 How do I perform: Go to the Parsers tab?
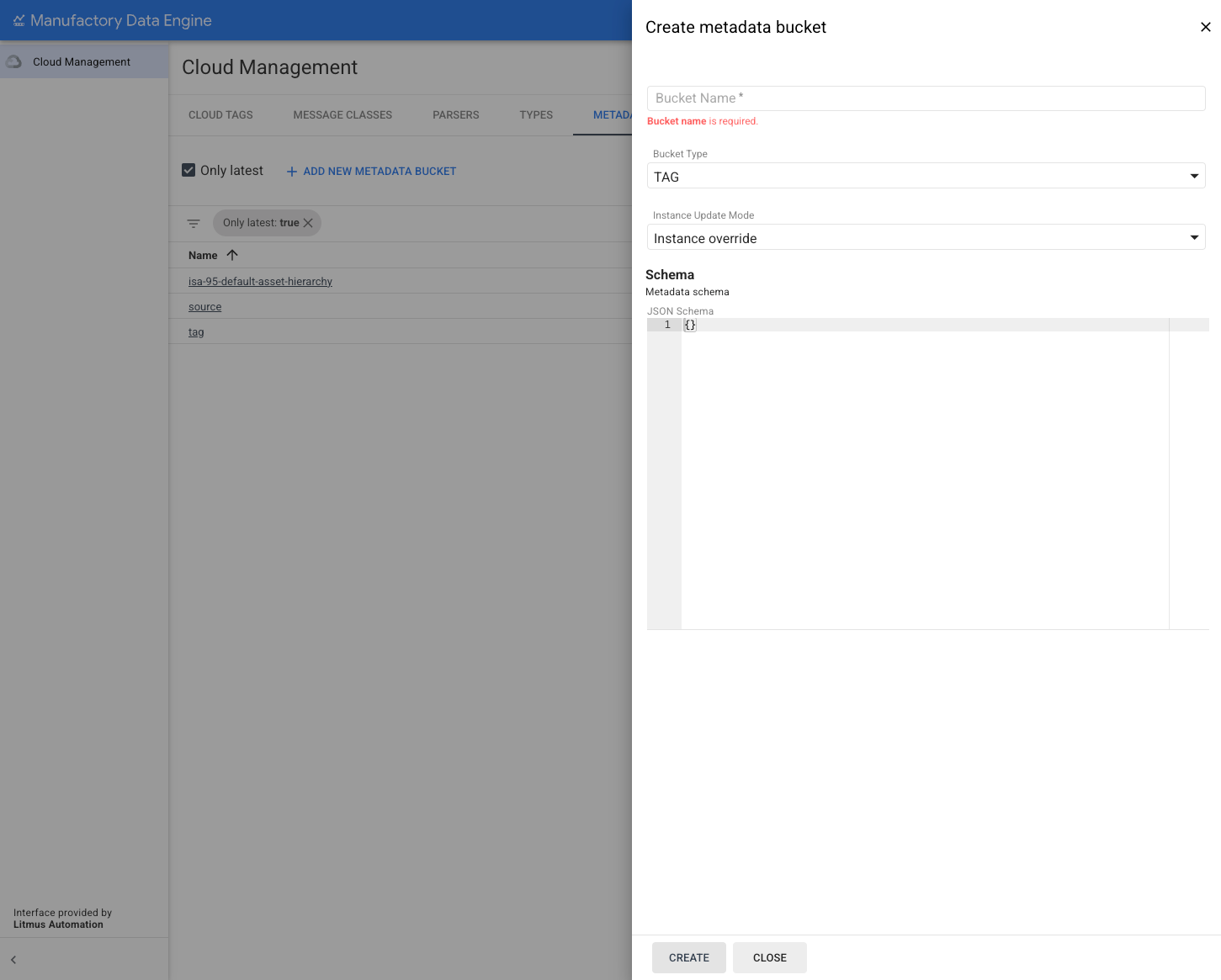click(x=455, y=115)
